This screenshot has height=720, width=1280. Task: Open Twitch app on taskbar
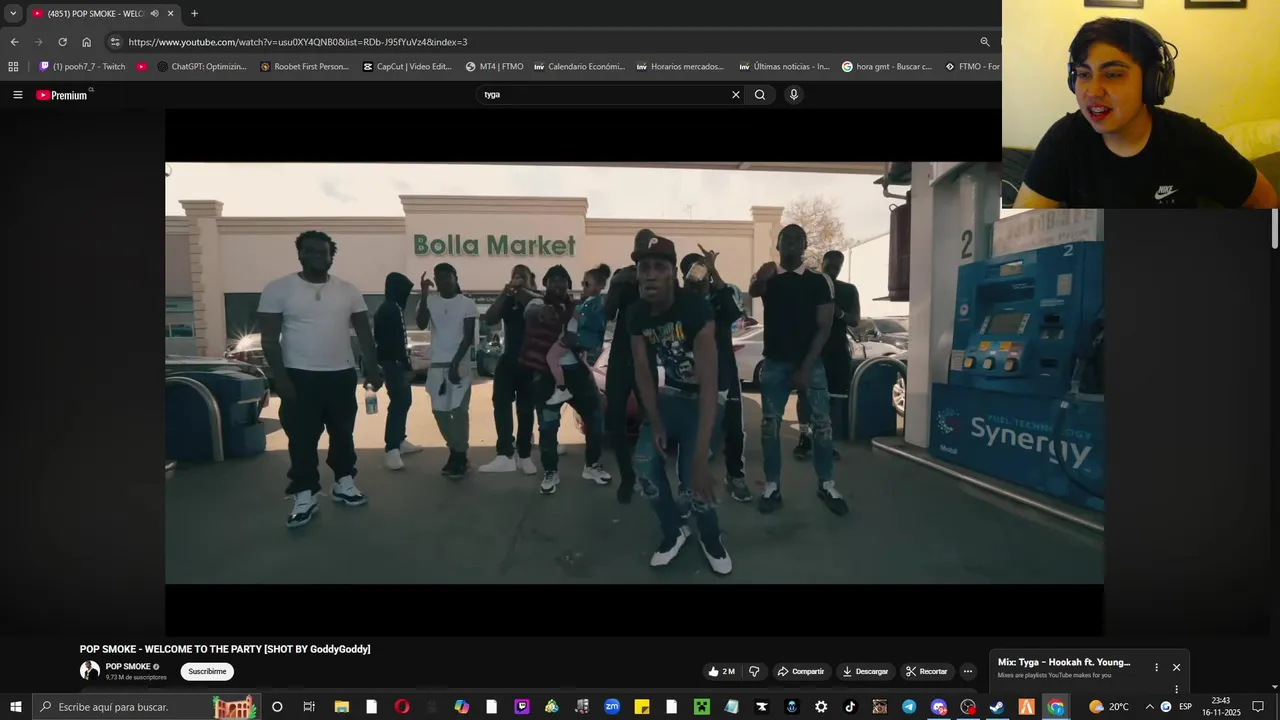pyautogui.click(x=521, y=707)
